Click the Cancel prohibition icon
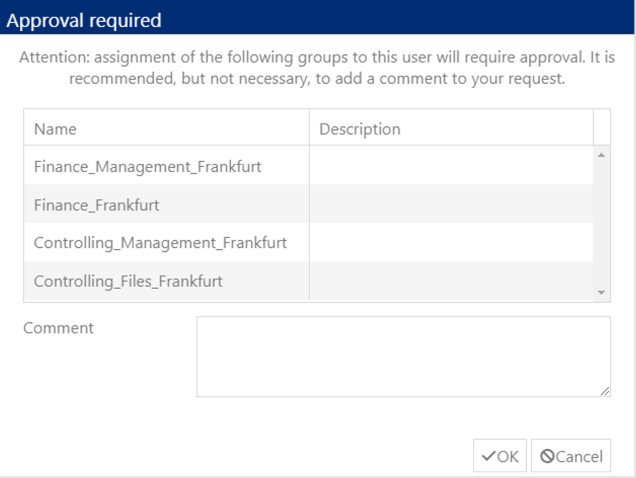The width and height of the screenshot is (636, 478). [547, 456]
